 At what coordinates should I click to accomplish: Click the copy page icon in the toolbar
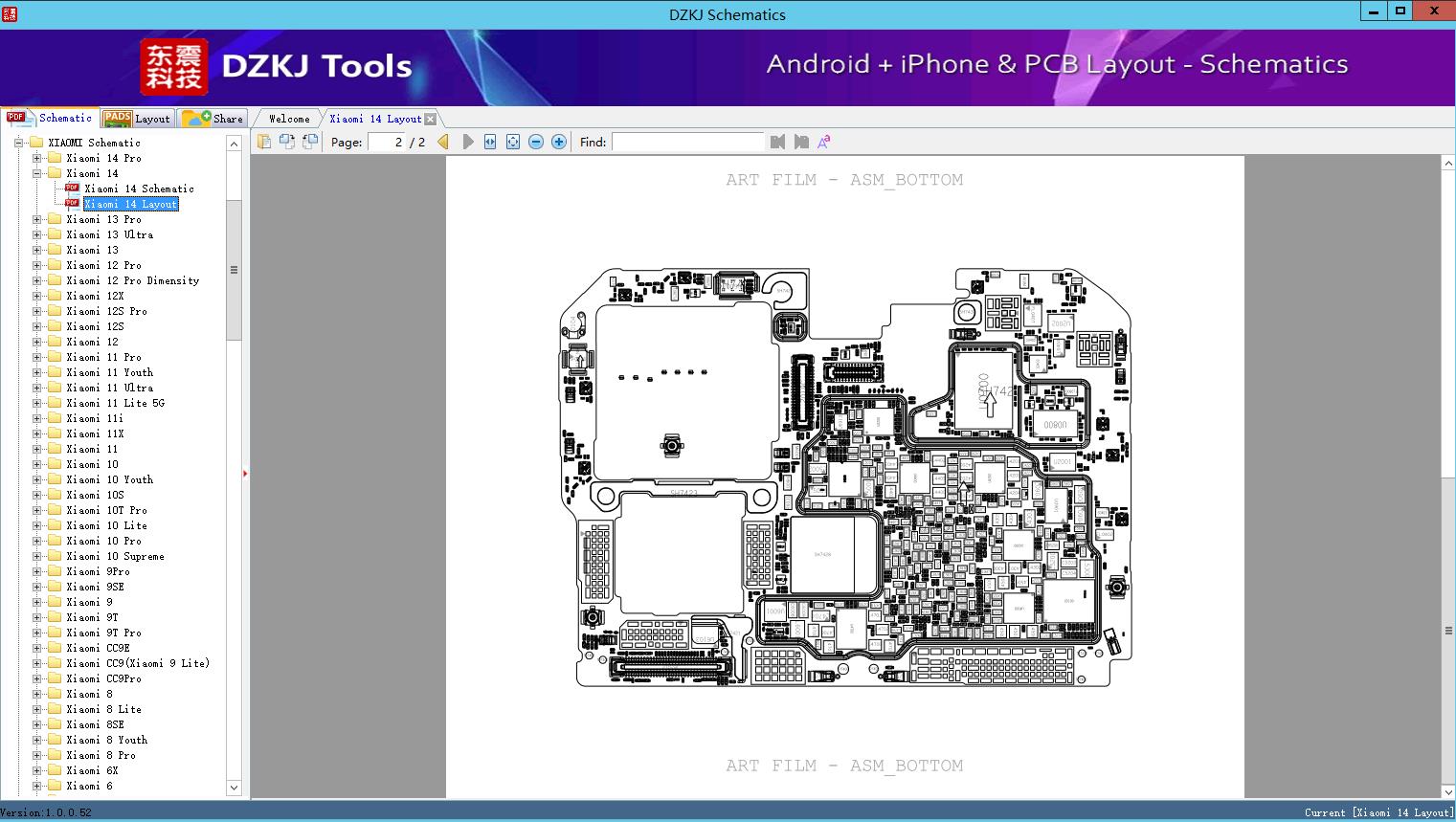point(264,142)
